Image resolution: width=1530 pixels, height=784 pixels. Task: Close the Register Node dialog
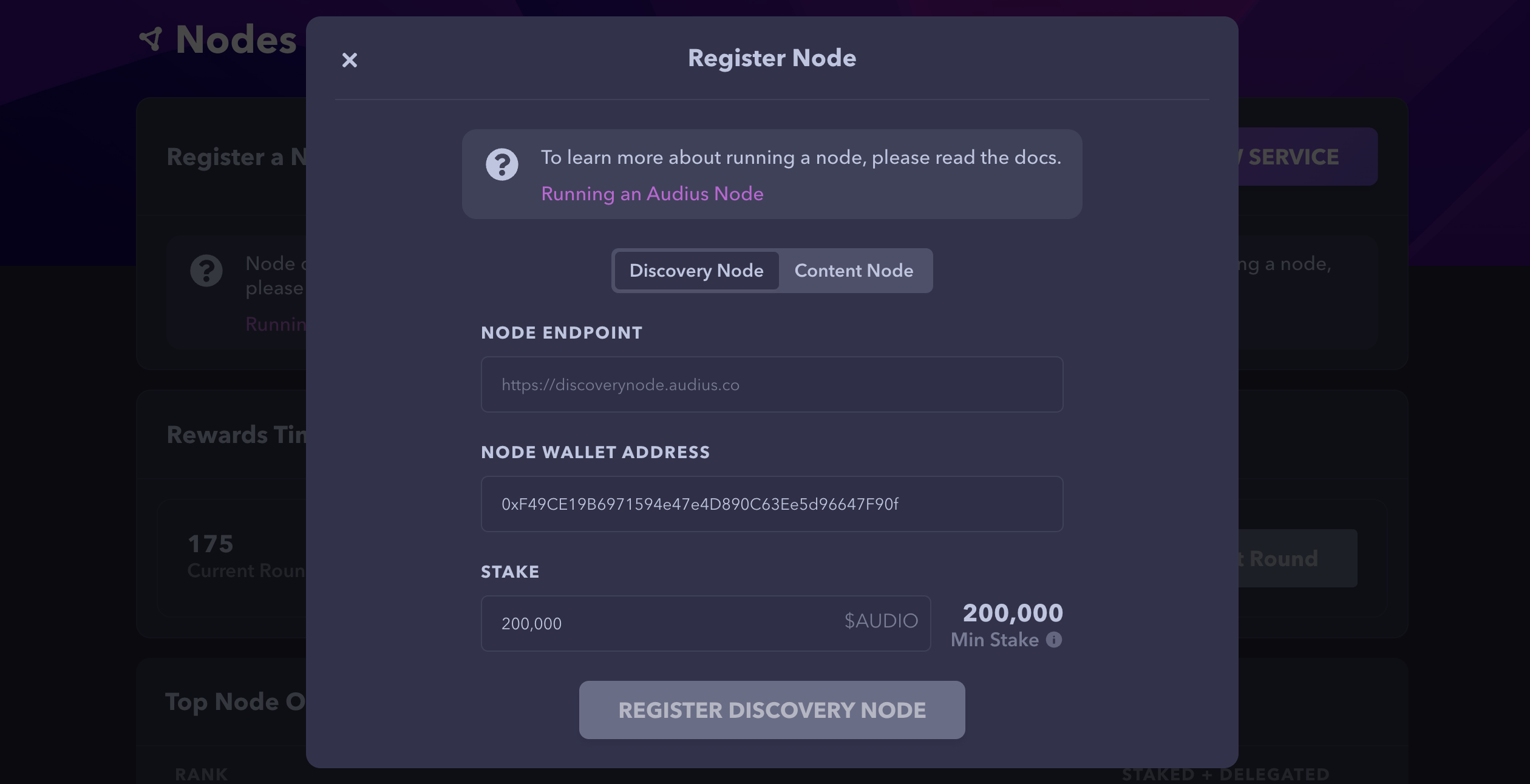pos(350,60)
